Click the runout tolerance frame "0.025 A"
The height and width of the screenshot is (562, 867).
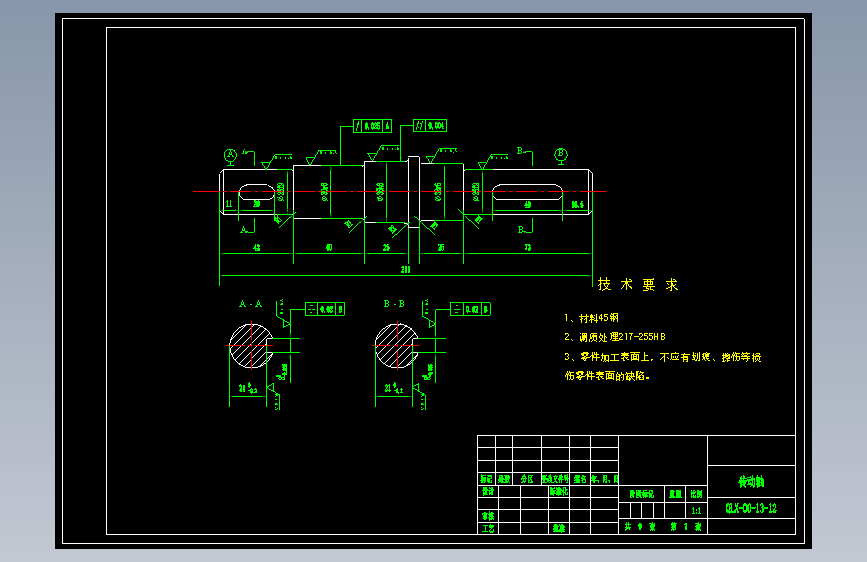(373, 126)
